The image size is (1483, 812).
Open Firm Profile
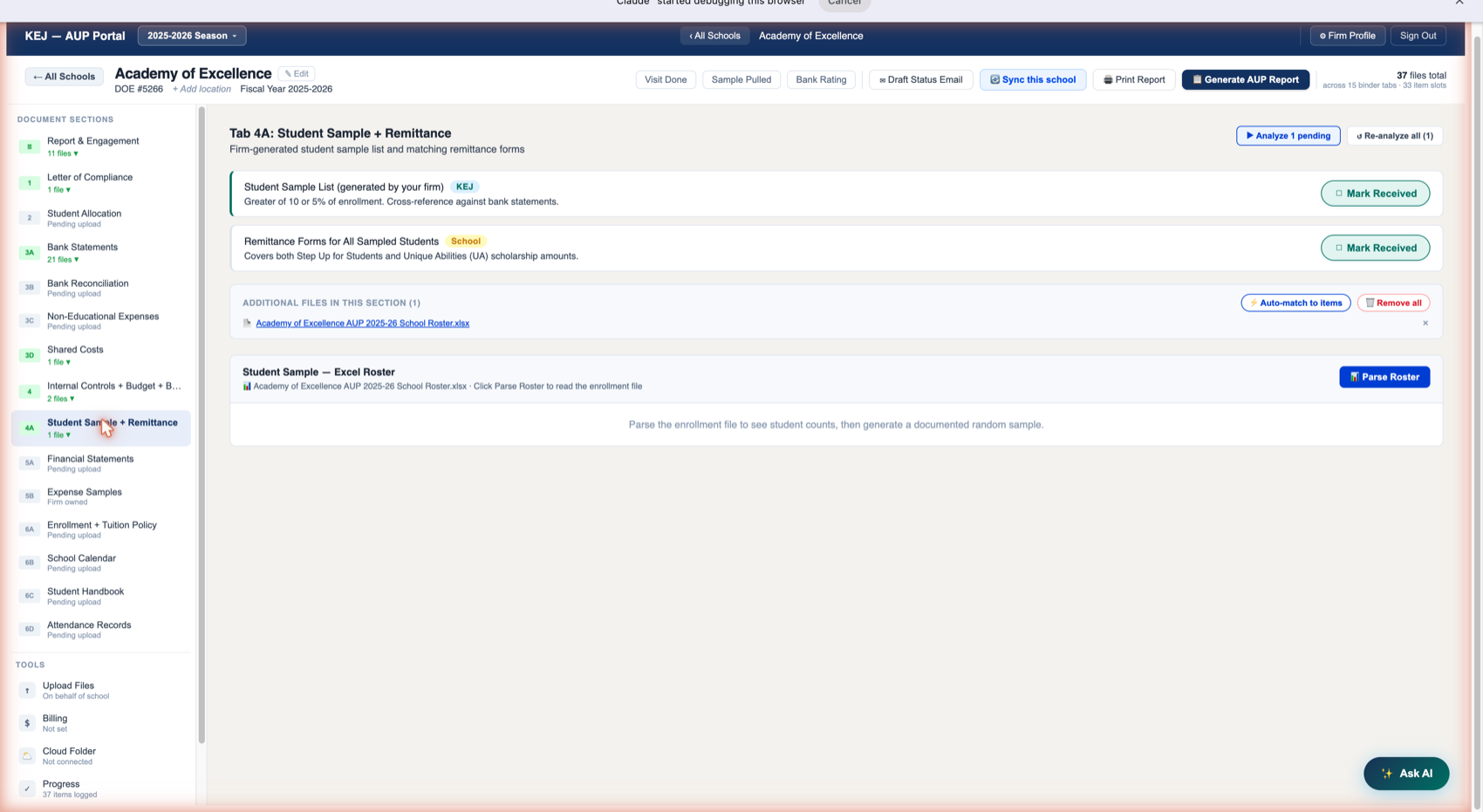pos(1347,36)
